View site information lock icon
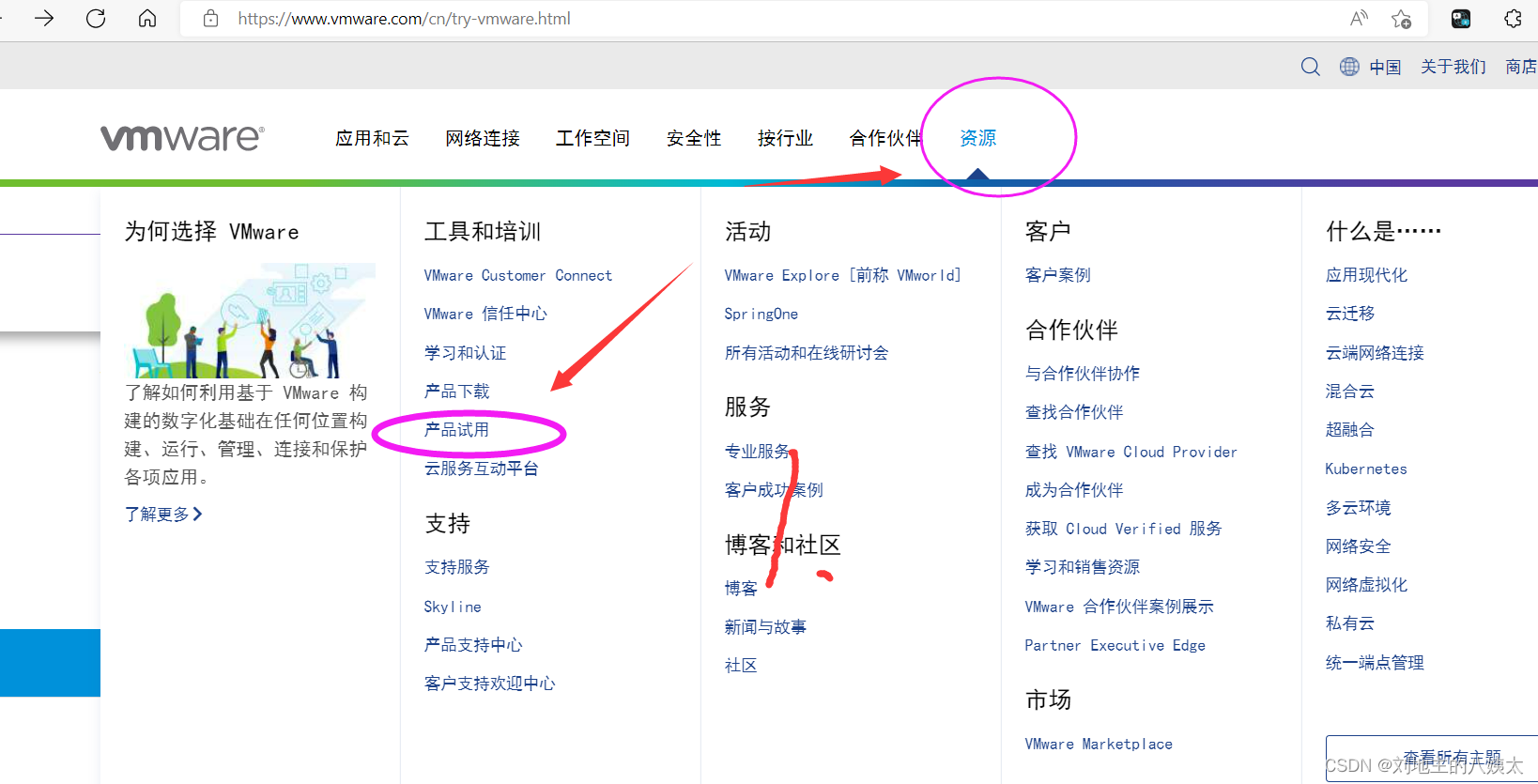1538x784 pixels. pos(211,18)
